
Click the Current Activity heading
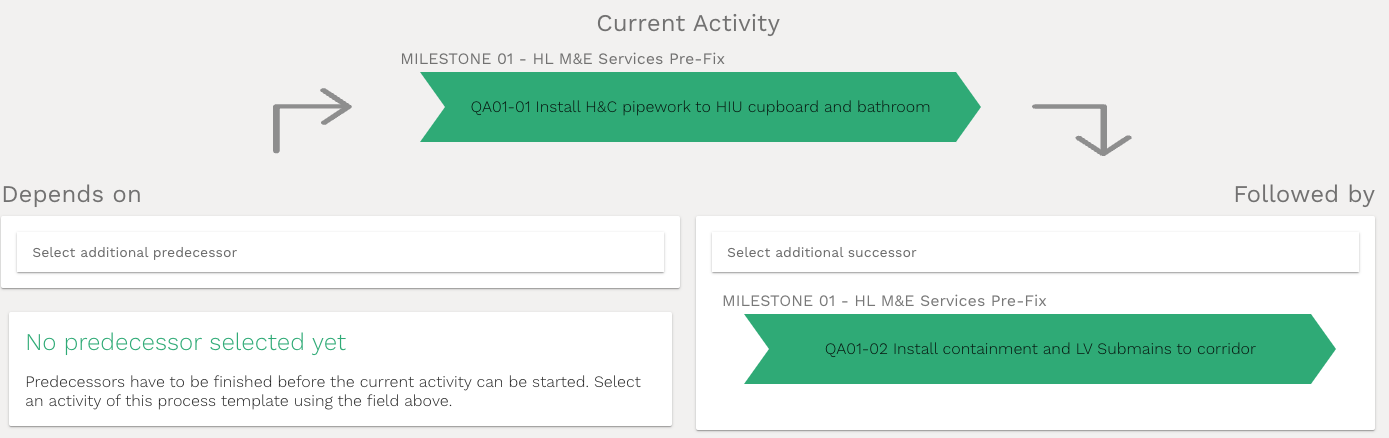click(x=688, y=23)
